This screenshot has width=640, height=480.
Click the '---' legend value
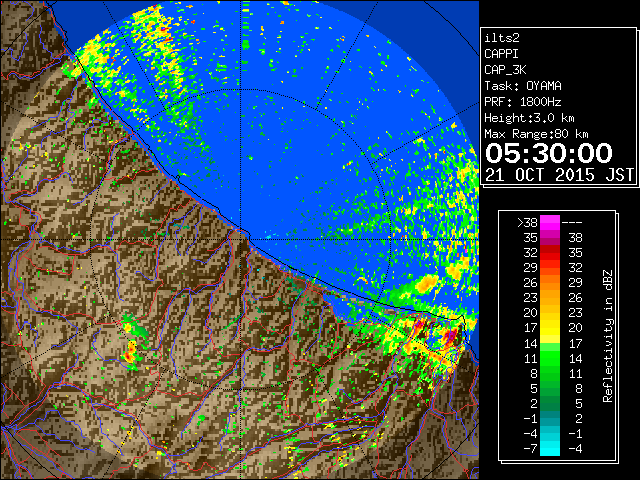(572, 223)
